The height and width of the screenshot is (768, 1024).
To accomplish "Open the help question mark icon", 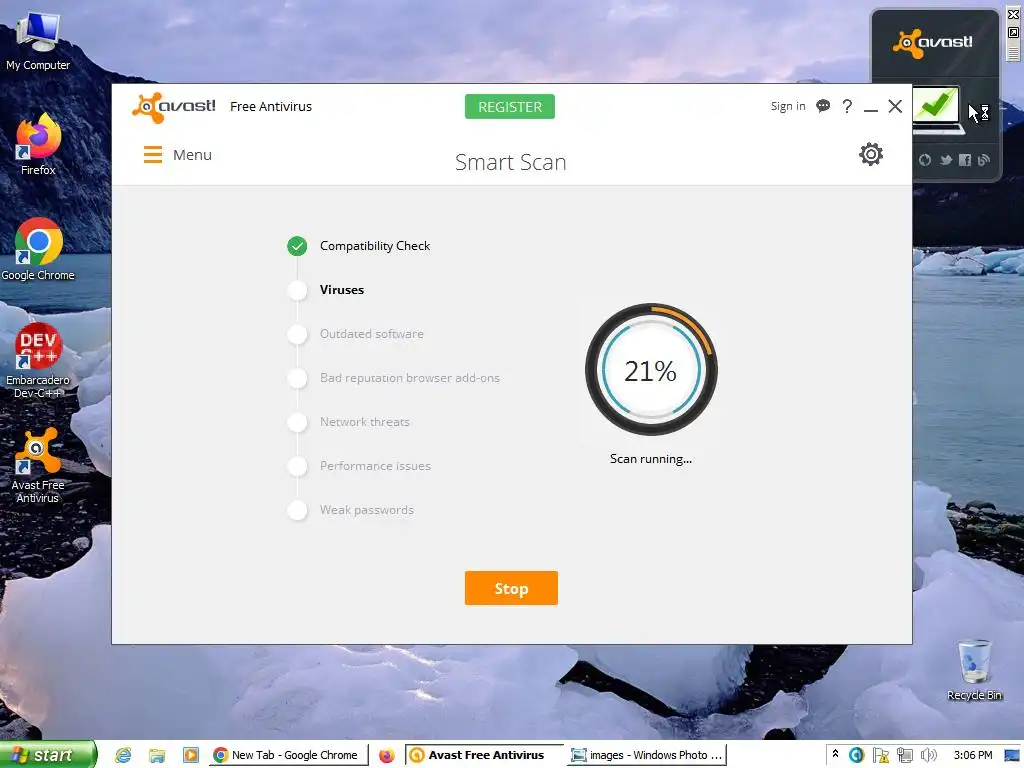I will (847, 106).
